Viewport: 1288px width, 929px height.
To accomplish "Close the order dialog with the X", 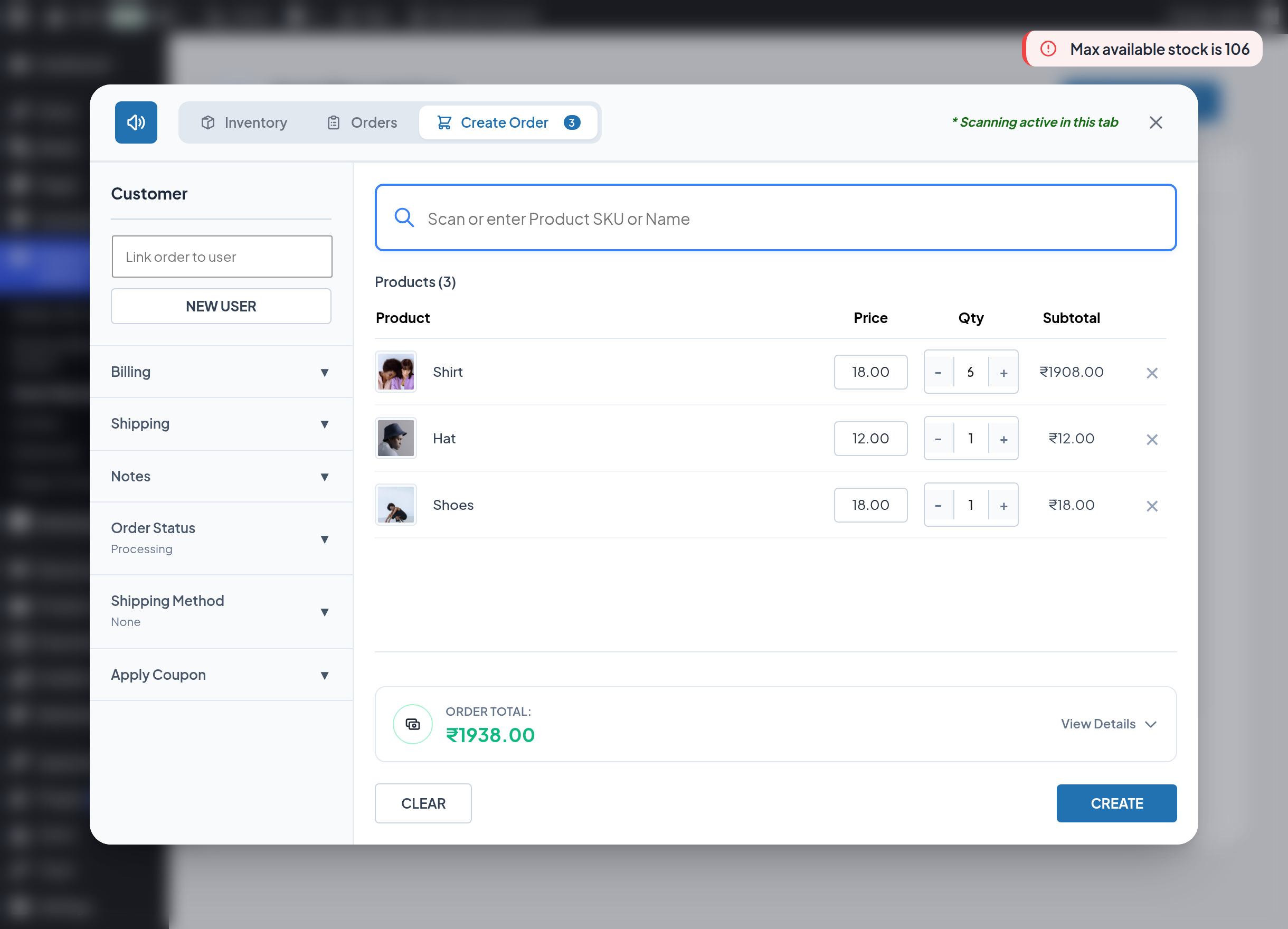I will tap(1155, 122).
